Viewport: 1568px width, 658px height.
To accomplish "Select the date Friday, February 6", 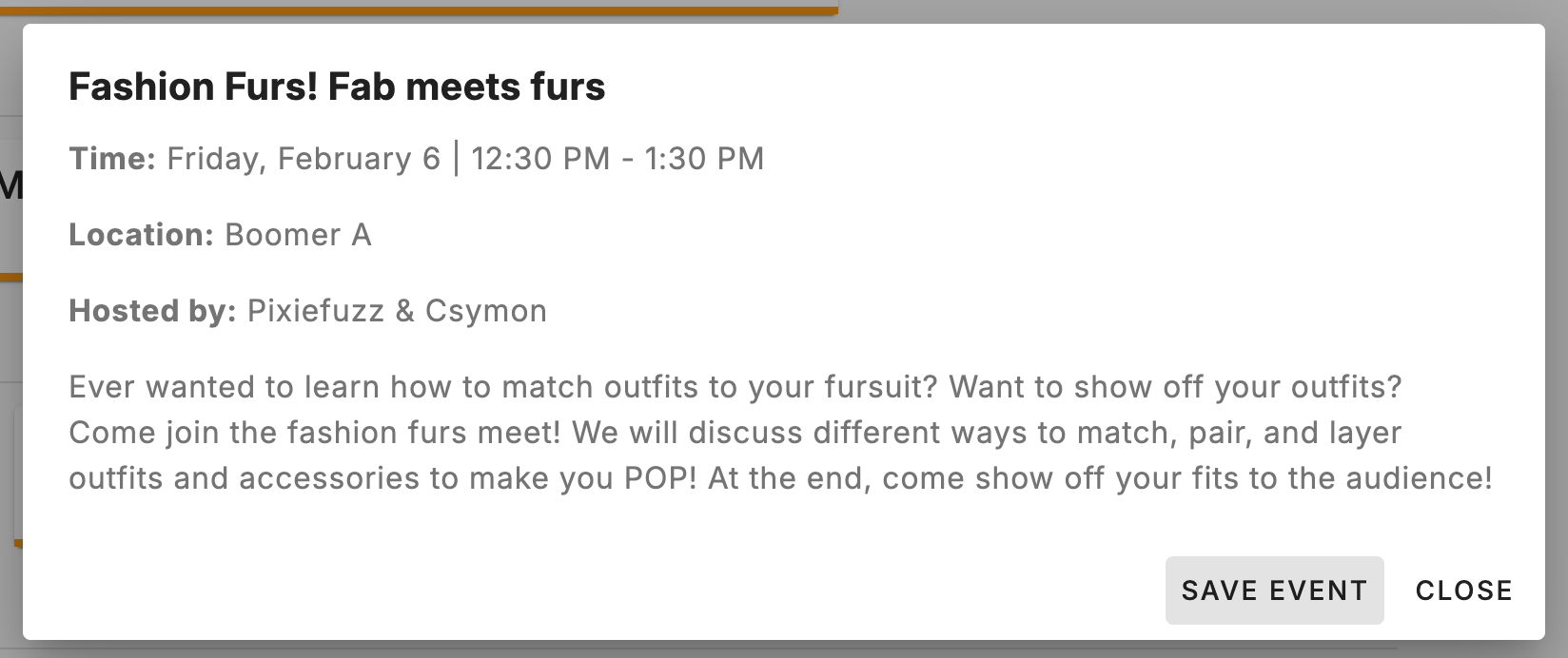I will tap(304, 159).
